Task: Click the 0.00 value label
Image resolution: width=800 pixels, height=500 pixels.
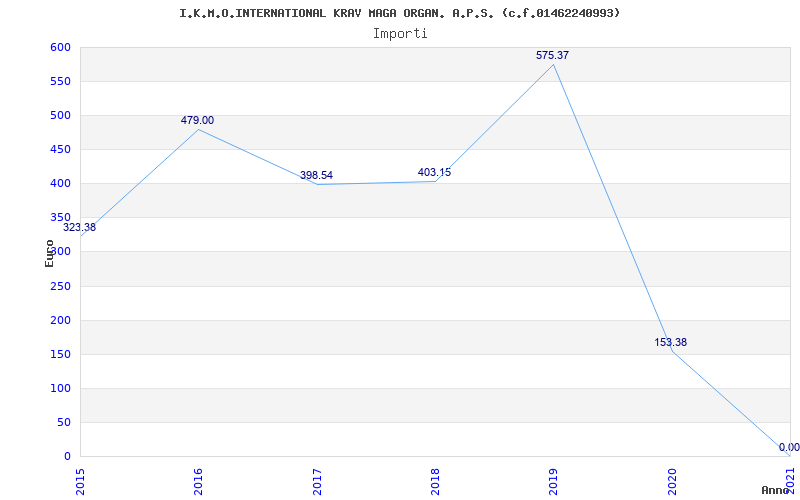Action: pos(789,448)
